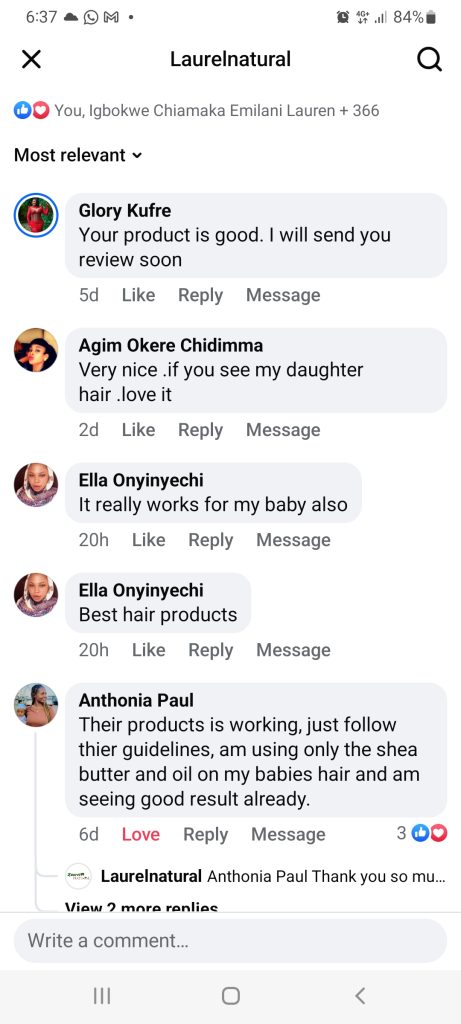Expand truncated Laurelnatural reply to Anthonia Paul
461x1024 pixels.
coord(274,876)
